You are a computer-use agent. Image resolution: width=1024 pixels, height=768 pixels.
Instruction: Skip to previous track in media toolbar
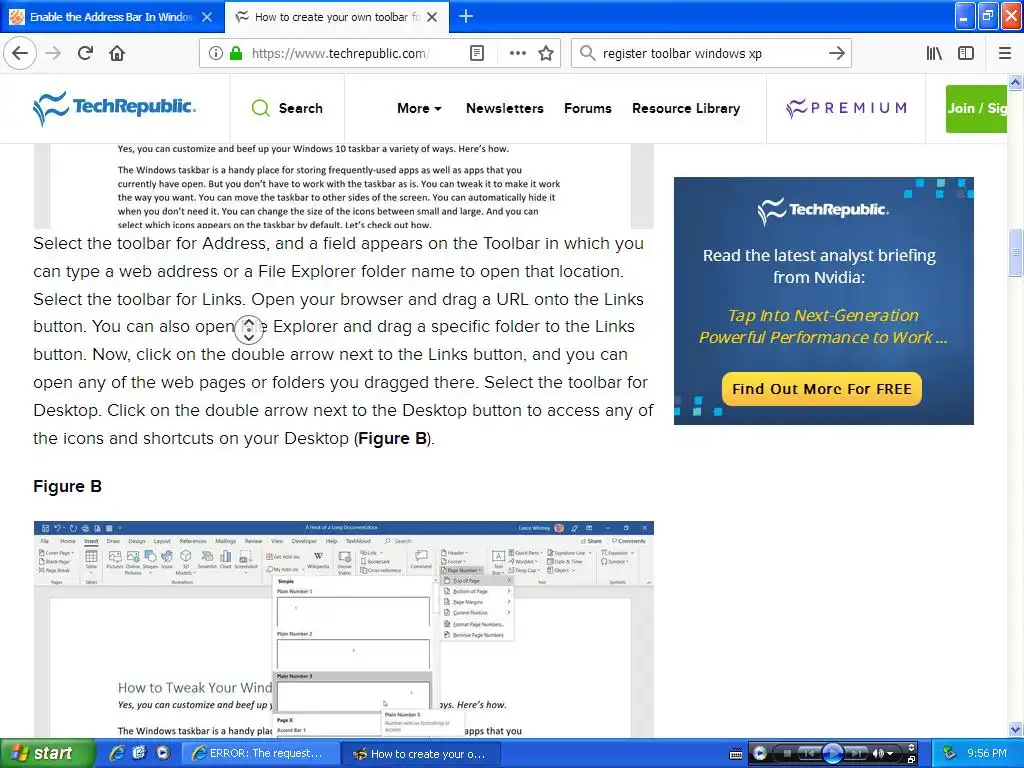pyautogui.click(x=808, y=754)
